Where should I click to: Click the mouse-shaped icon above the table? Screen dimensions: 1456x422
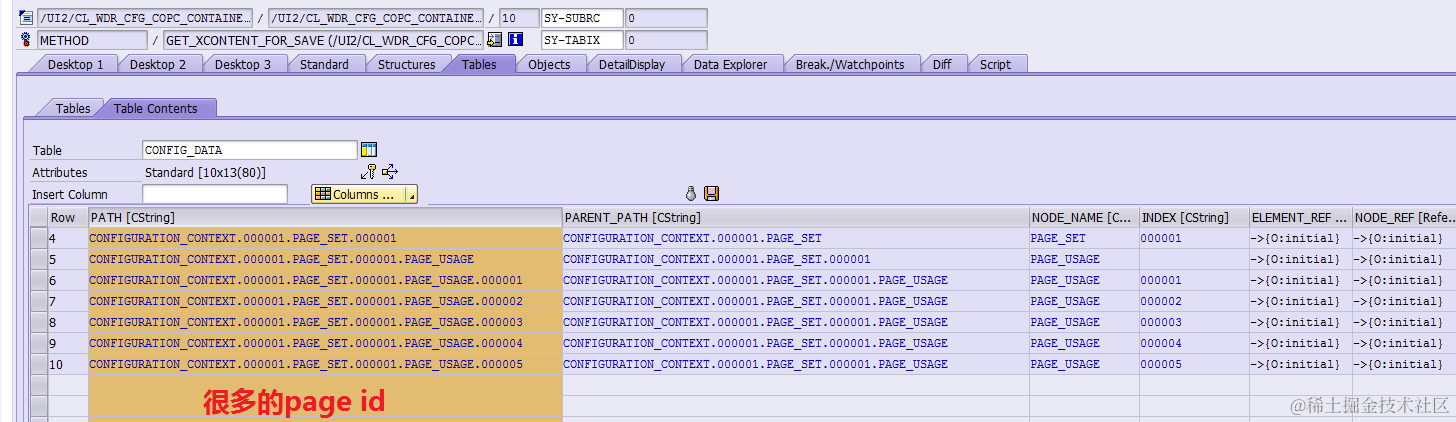click(690, 193)
